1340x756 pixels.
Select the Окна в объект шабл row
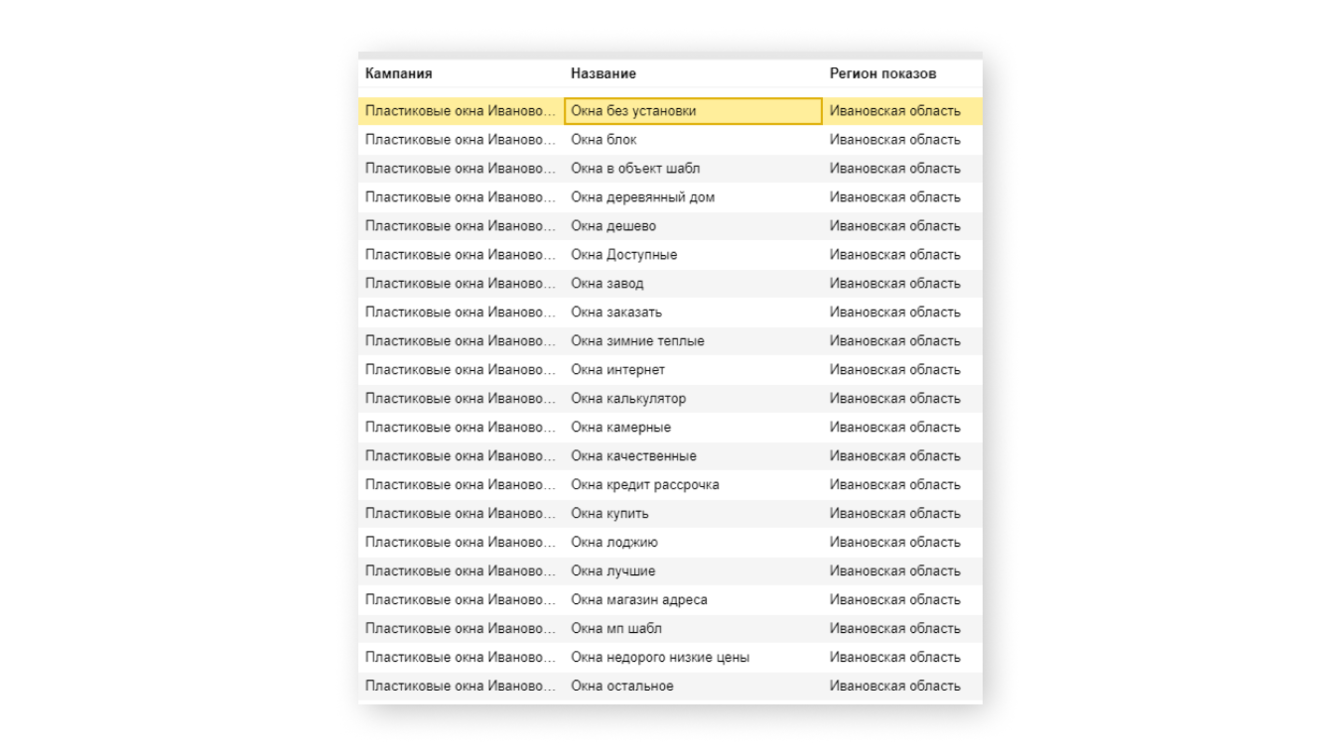(x=635, y=169)
